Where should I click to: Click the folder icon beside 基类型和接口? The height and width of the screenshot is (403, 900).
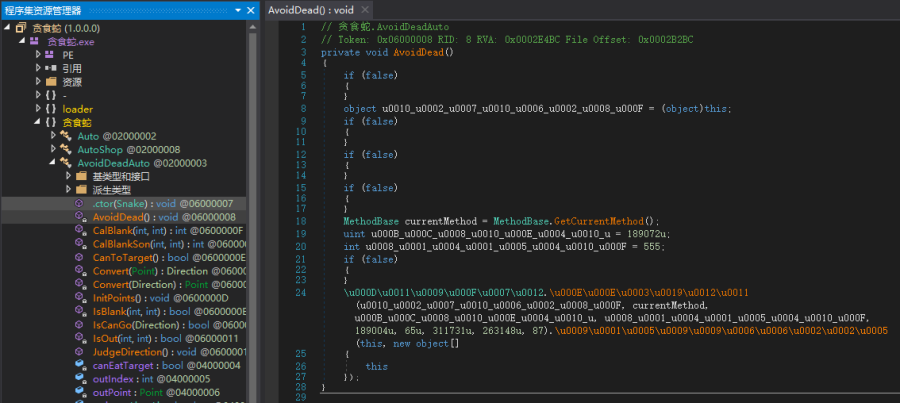pyautogui.click(x=80, y=176)
